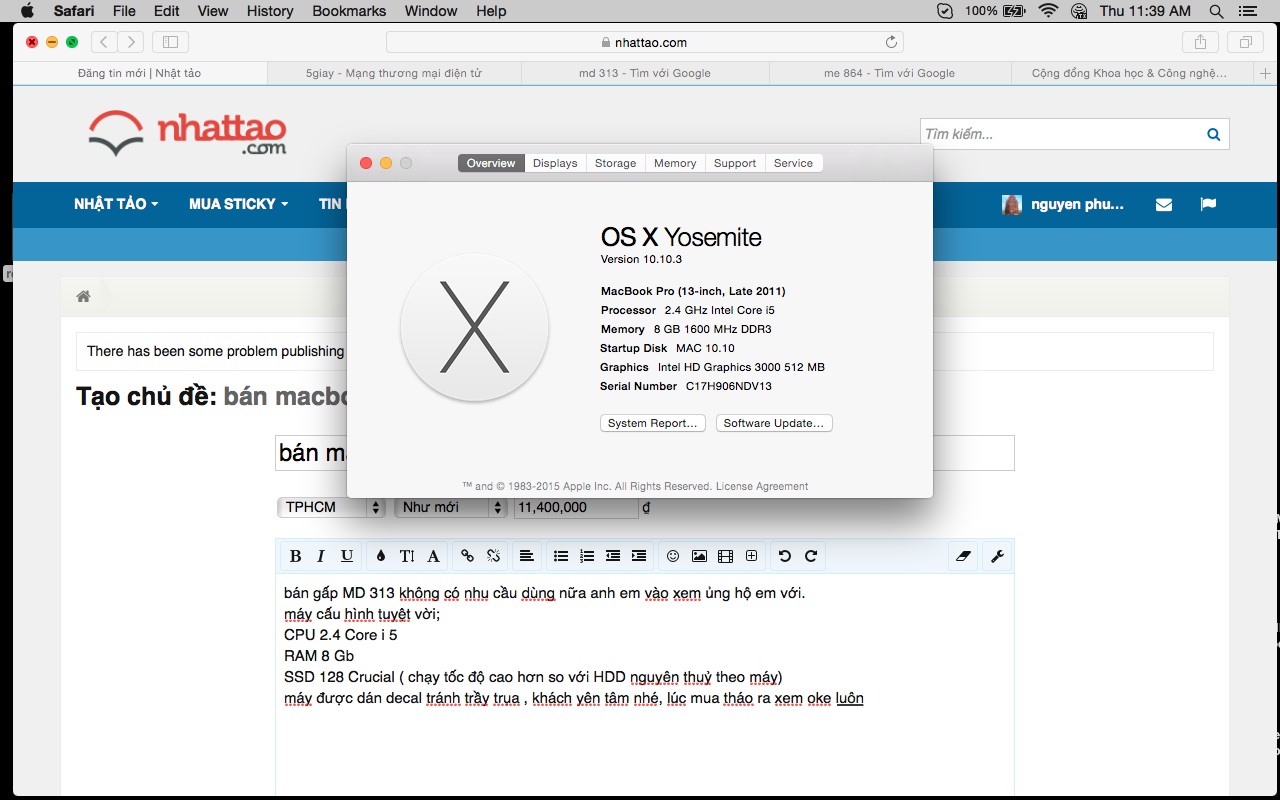Screen dimensions: 1280x800
Task: Remove formatting with the eraser icon
Action: [x=963, y=556]
